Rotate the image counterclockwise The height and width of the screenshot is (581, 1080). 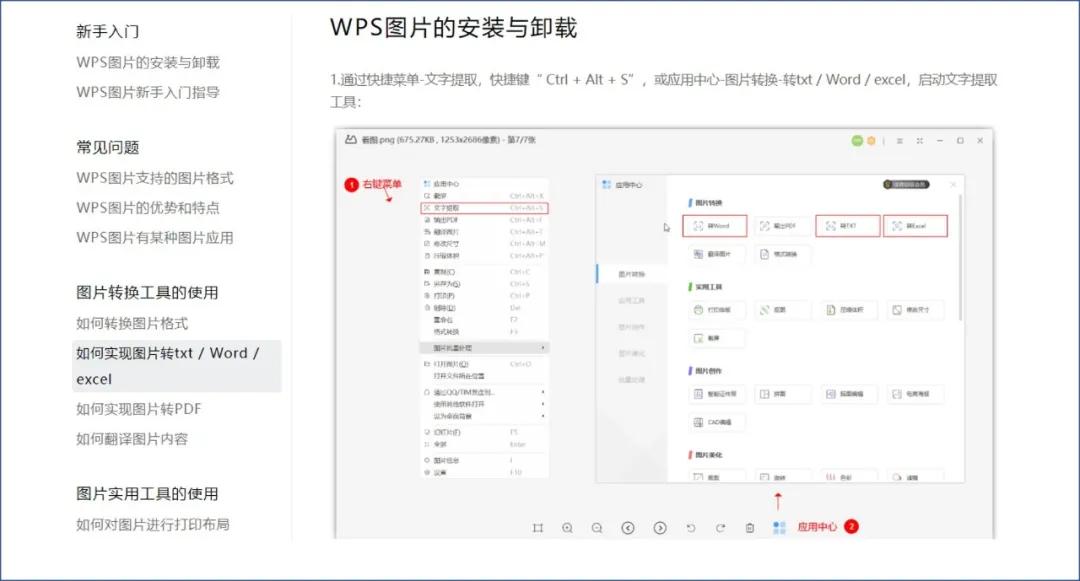(691, 527)
